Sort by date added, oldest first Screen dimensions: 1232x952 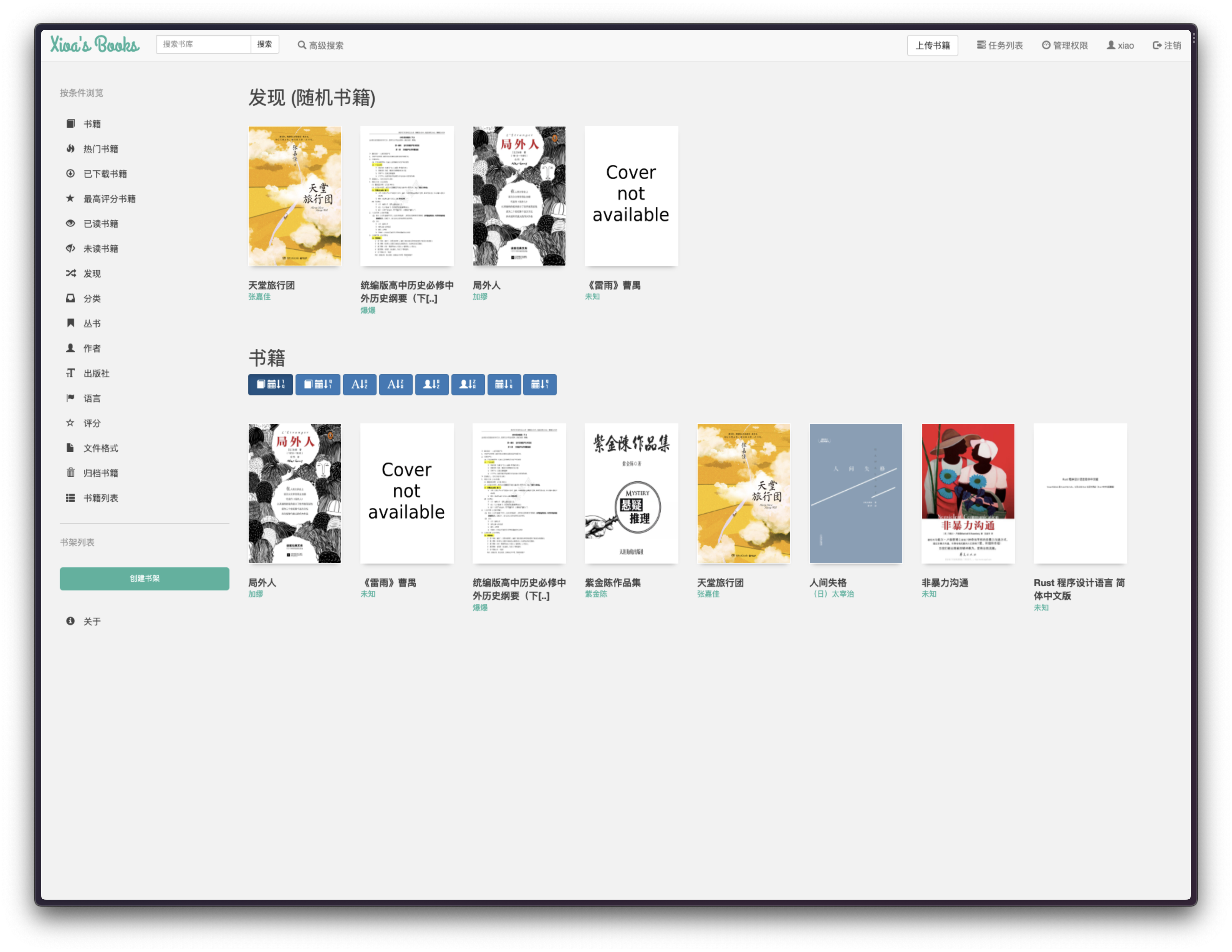pyautogui.click(x=318, y=385)
